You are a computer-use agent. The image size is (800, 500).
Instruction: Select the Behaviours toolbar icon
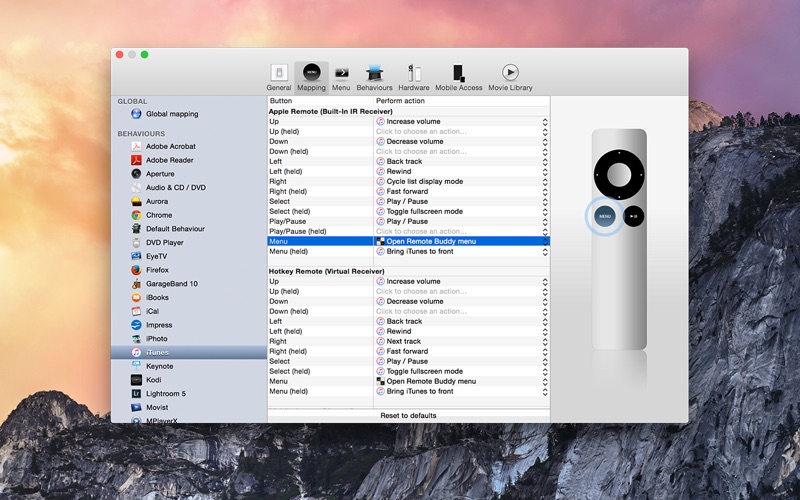[x=374, y=77]
